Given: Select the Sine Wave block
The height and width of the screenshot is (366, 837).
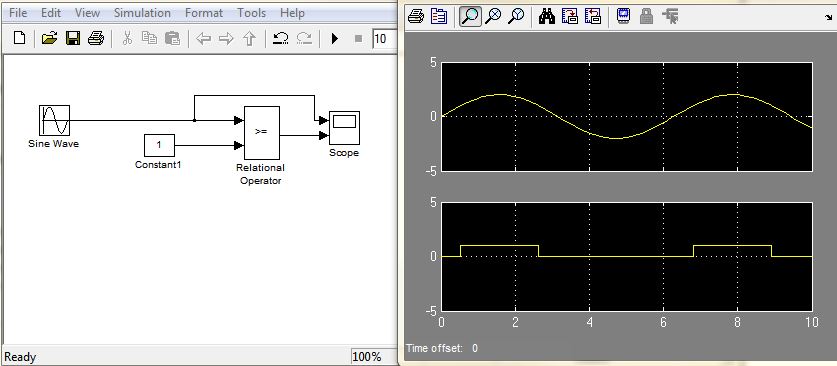Looking at the screenshot, I should 54,120.
